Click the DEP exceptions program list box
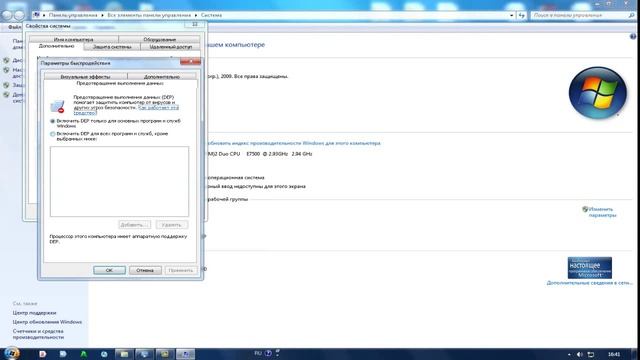 119,181
